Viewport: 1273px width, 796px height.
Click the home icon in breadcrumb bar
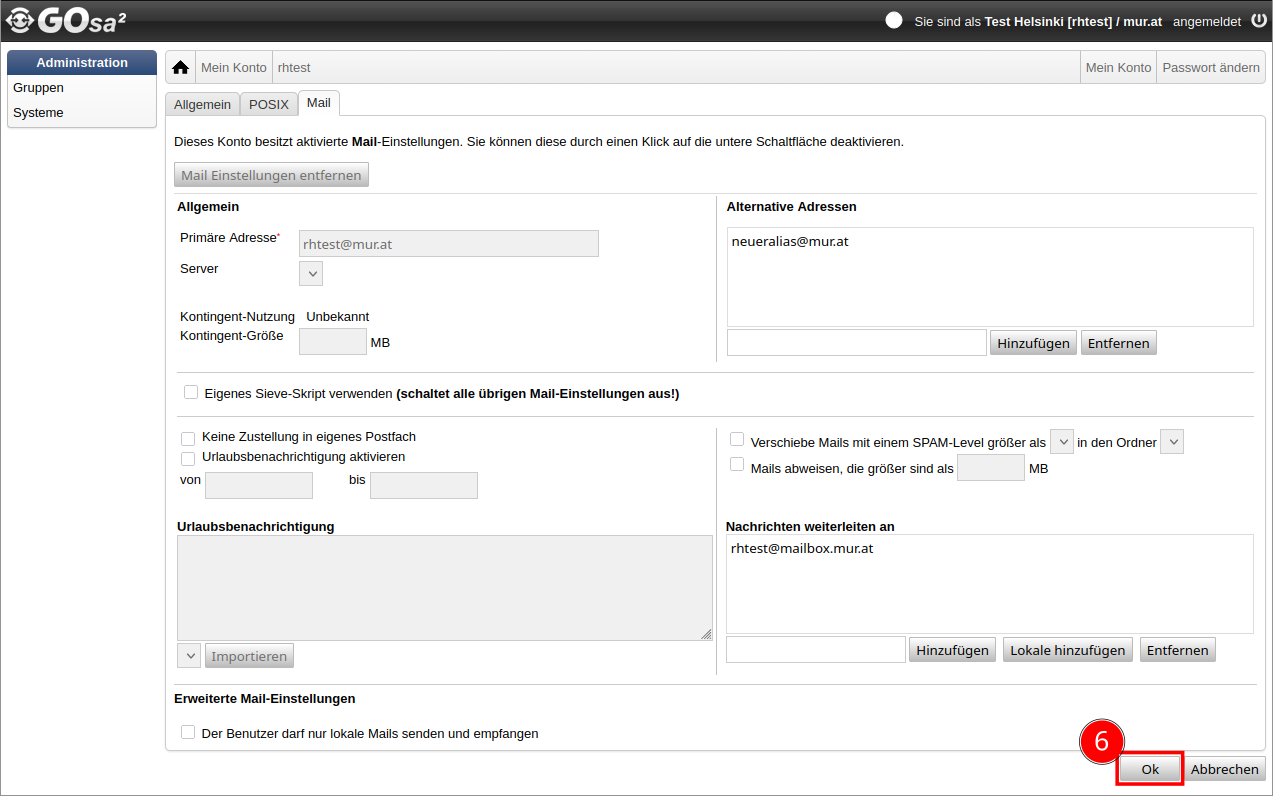180,68
